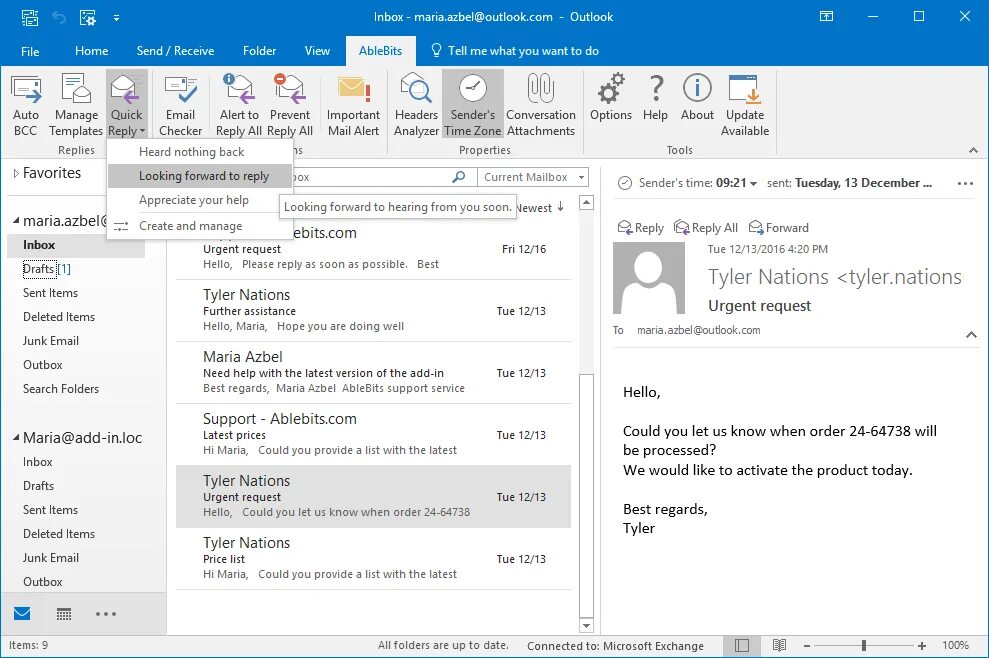The height and width of the screenshot is (658, 989).
Task: Switch to Reading view in status bar
Action: 780,645
